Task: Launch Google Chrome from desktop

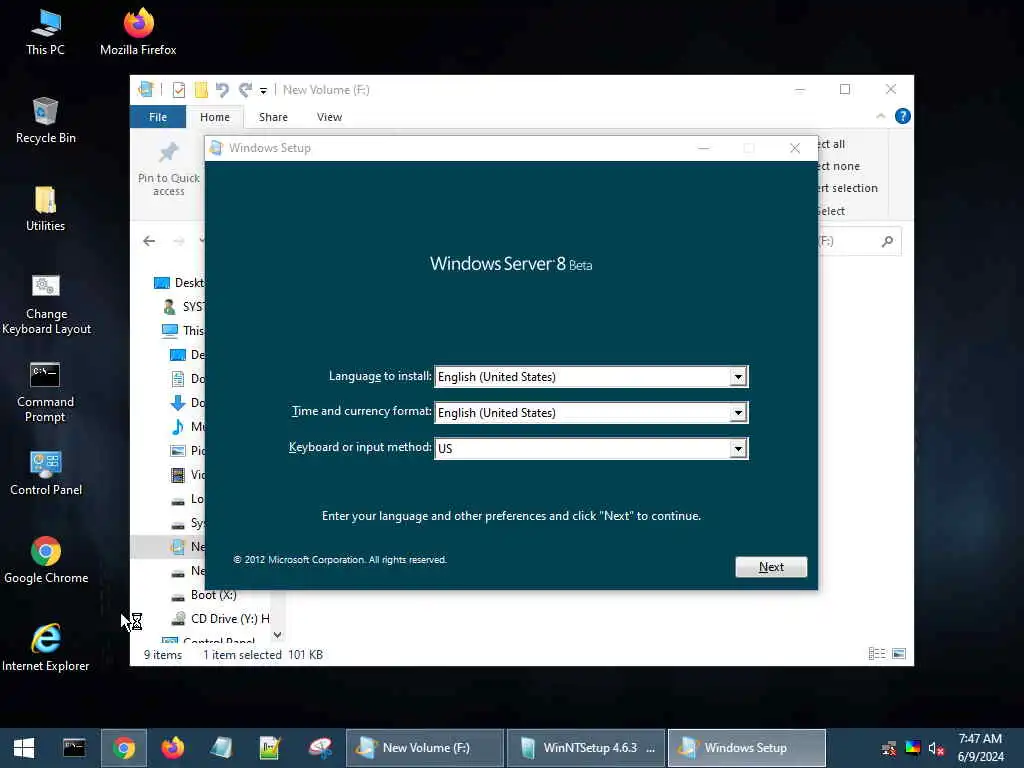Action: click(x=46, y=560)
